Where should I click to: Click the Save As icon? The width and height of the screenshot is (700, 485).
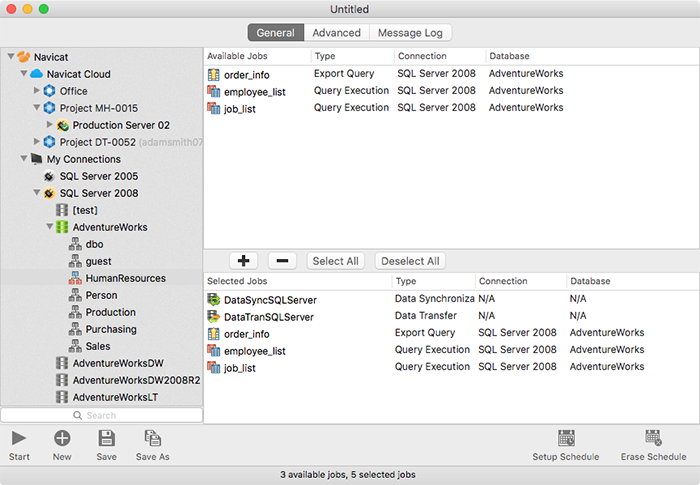pyautogui.click(x=153, y=438)
